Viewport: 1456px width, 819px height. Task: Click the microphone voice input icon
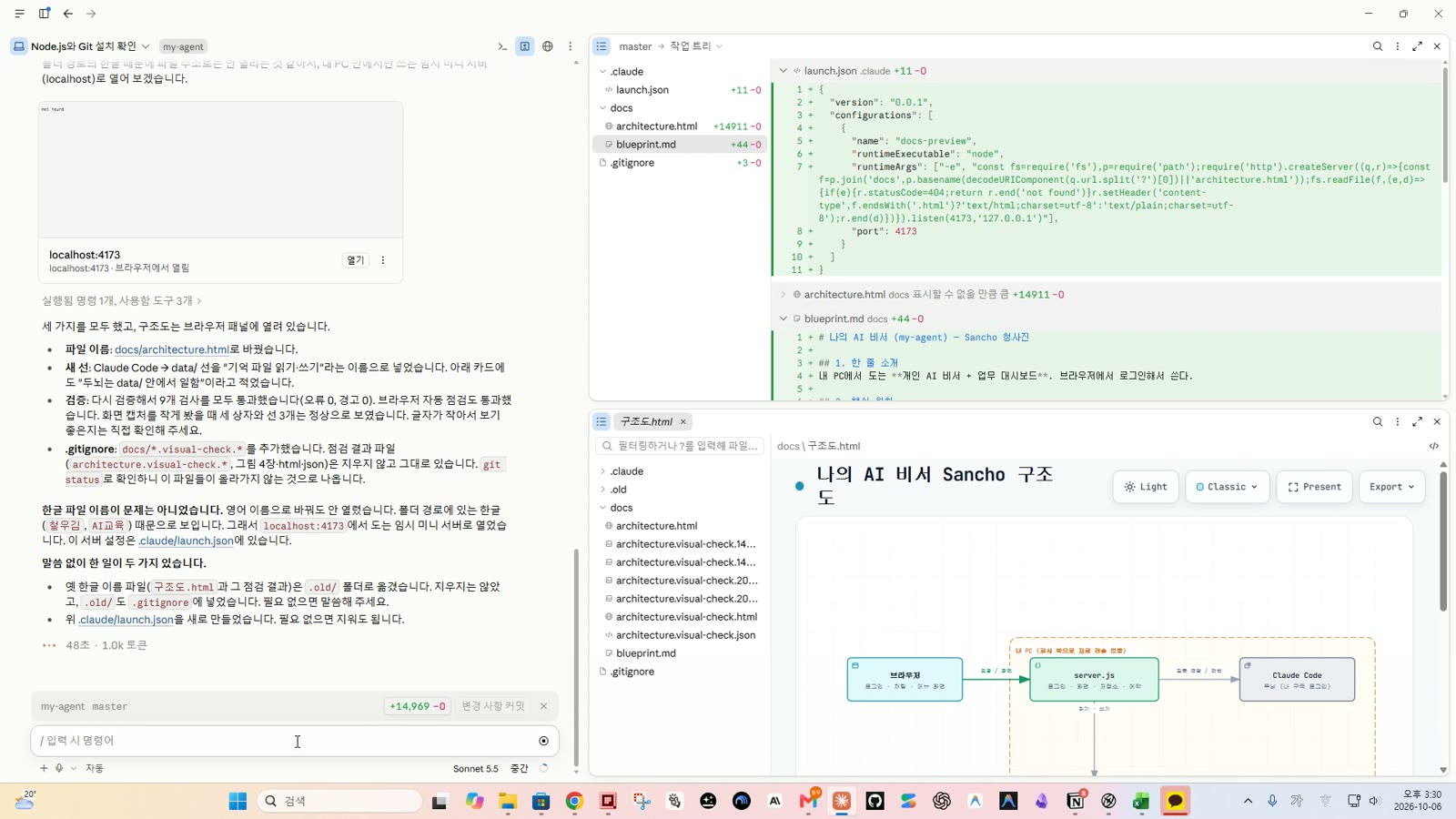pos(59,768)
